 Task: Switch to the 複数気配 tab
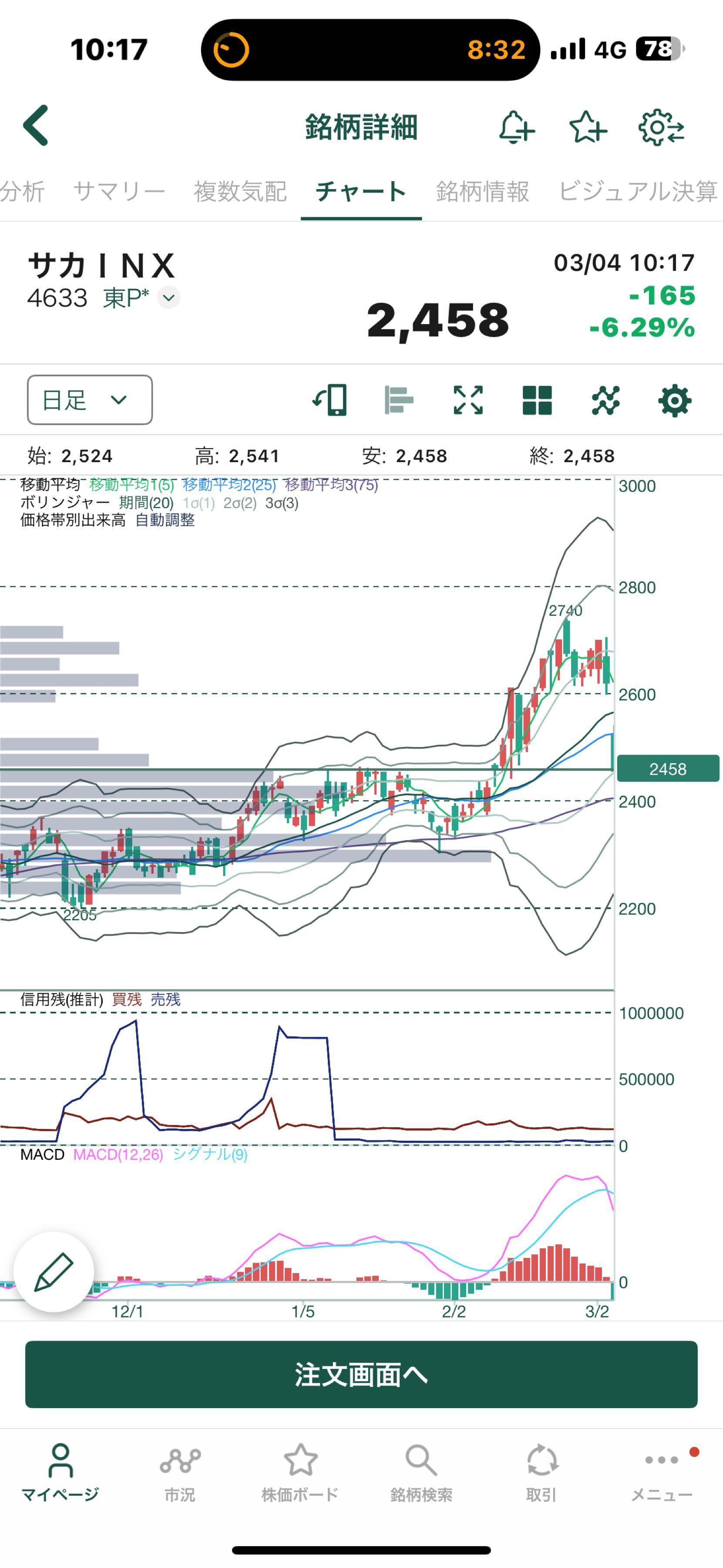[x=240, y=191]
